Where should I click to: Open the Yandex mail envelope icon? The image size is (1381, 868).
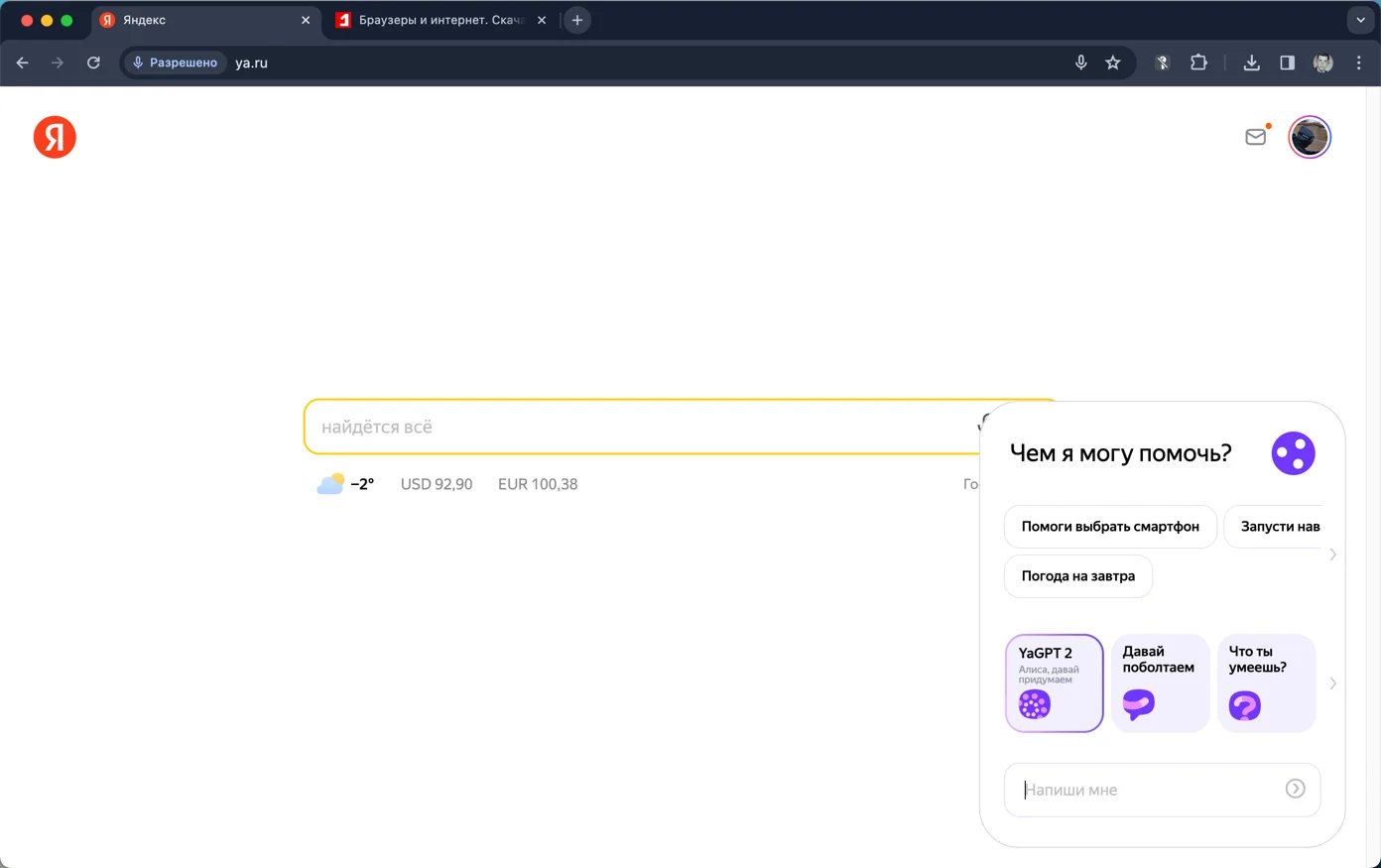(x=1256, y=137)
